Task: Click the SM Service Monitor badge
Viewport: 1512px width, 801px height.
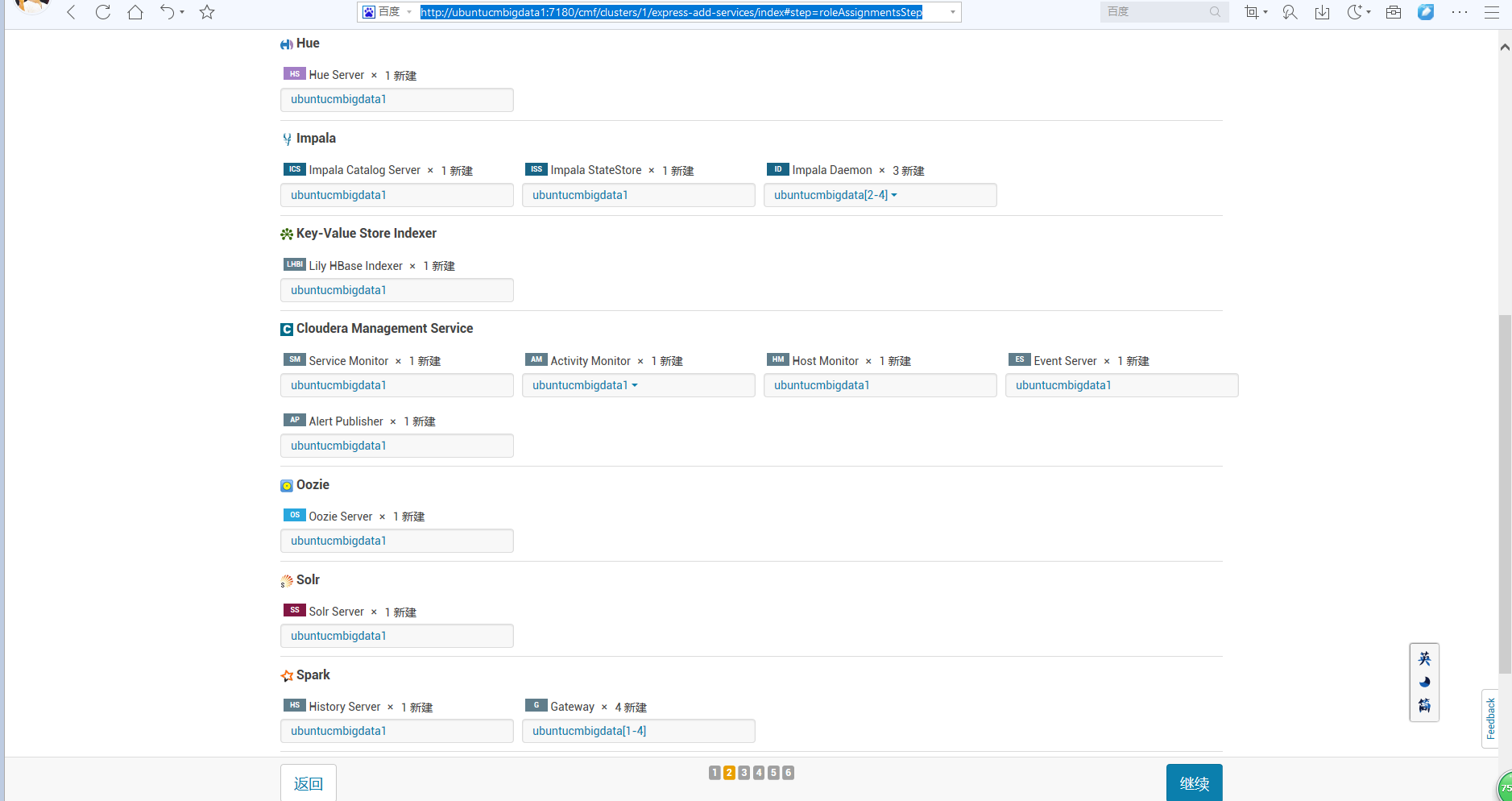Action: (x=295, y=359)
